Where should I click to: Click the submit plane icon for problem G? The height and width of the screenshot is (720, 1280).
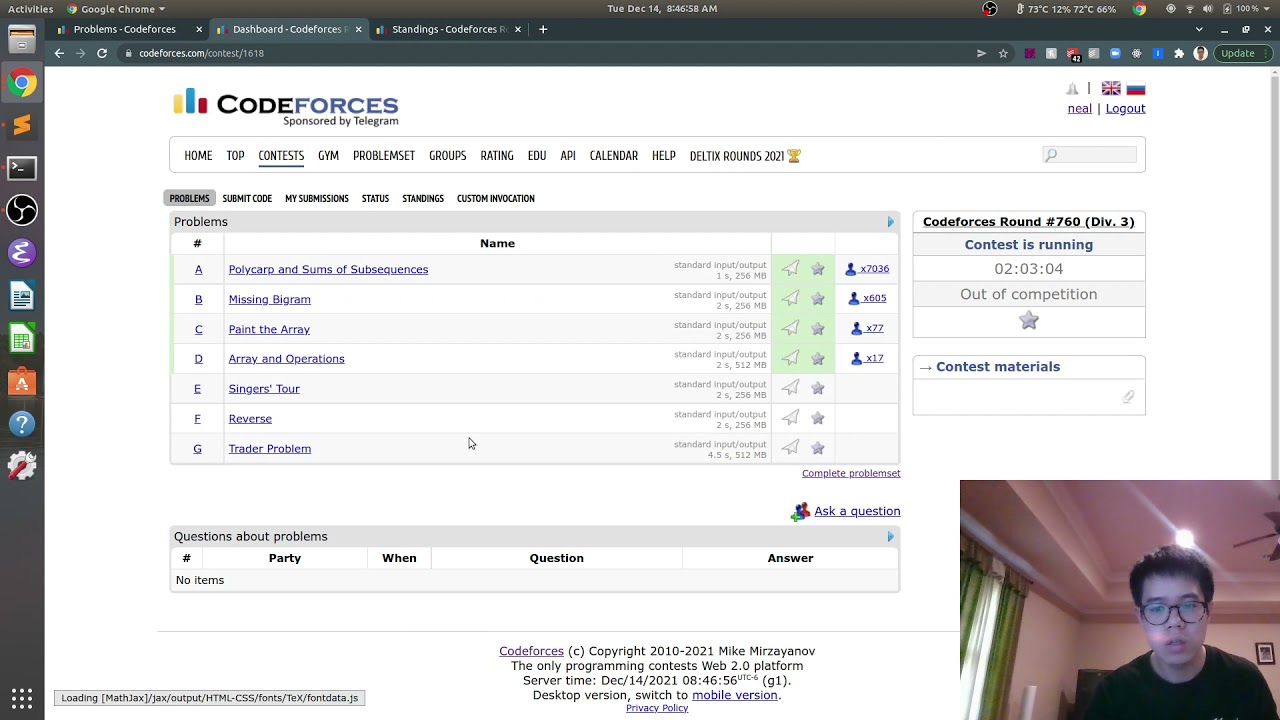(790, 448)
